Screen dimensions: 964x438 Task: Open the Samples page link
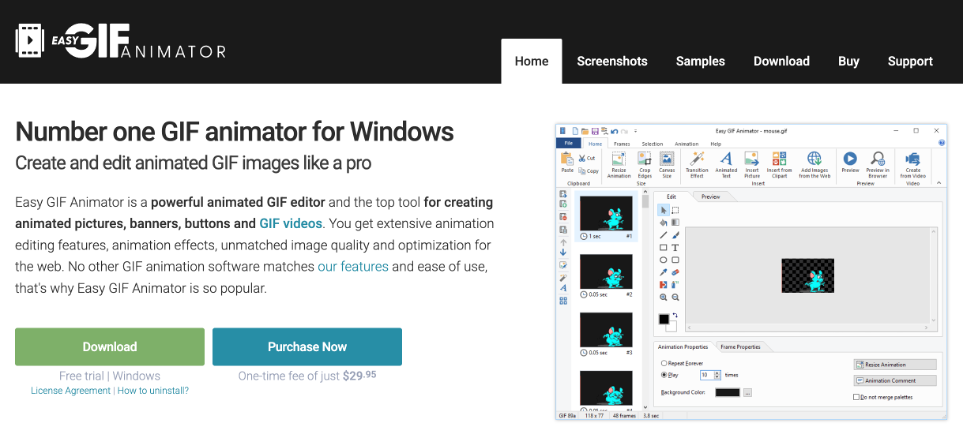(x=700, y=61)
